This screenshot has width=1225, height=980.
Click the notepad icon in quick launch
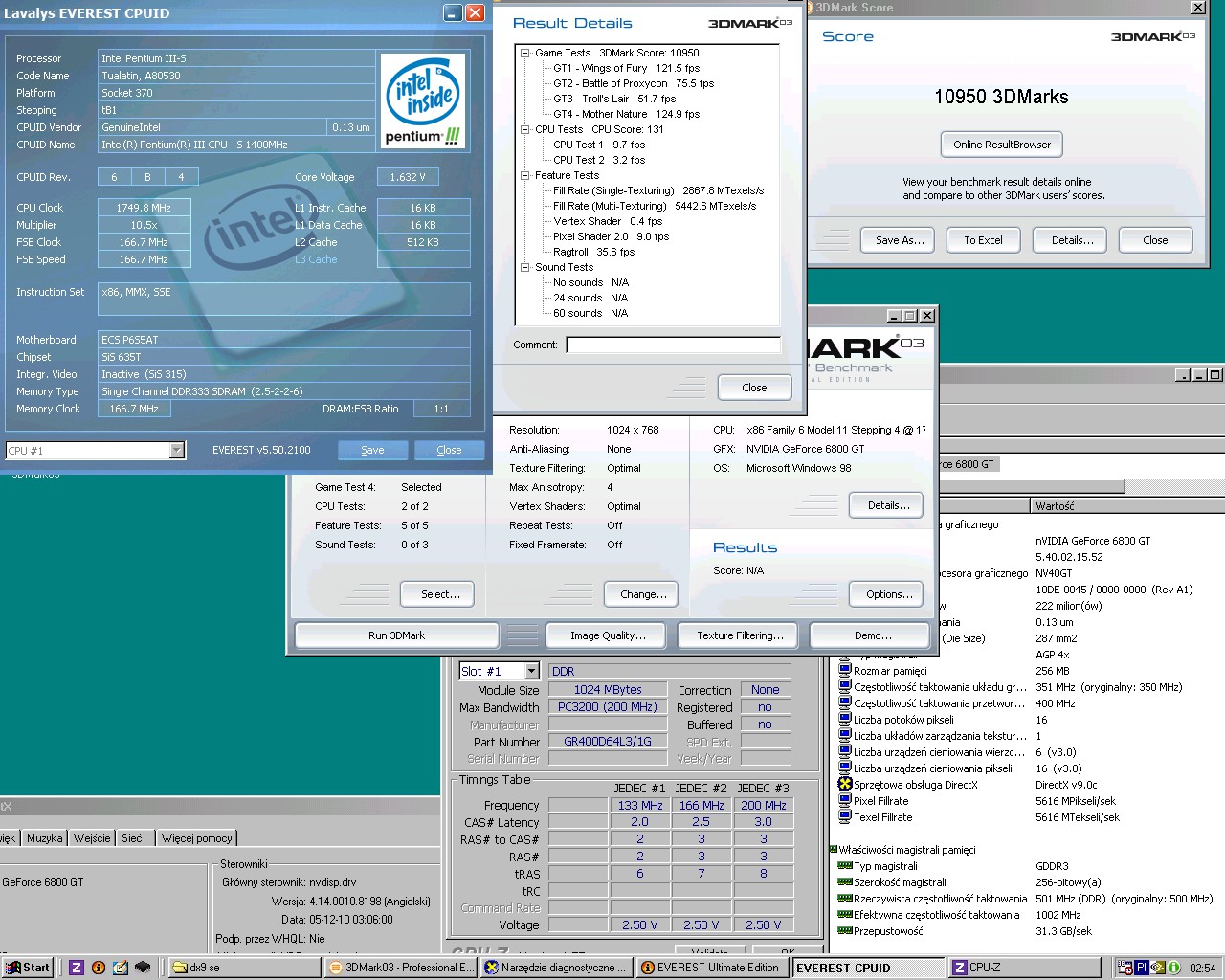(x=121, y=968)
